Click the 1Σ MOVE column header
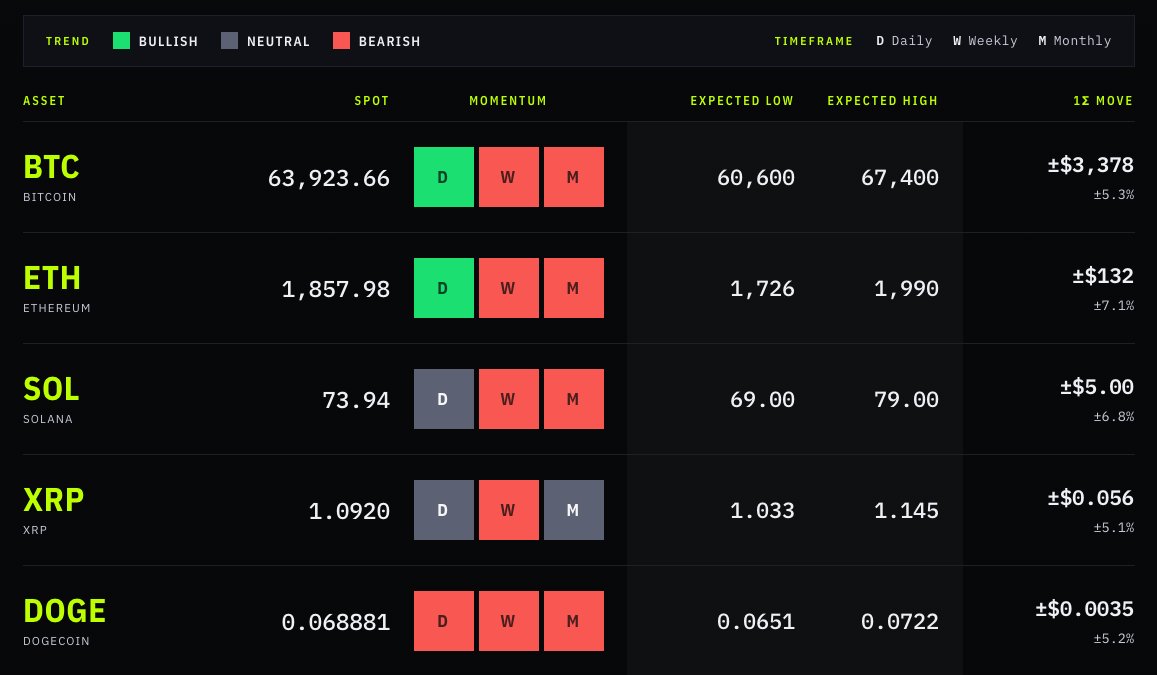The height and width of the screenshot is (675, 1157). (x=1102, y=100)
